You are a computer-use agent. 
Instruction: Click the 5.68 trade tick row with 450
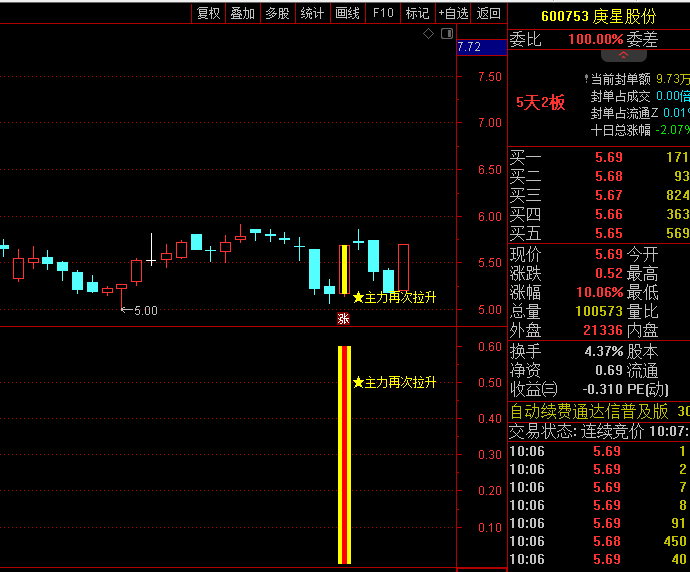tap(598, 541)
